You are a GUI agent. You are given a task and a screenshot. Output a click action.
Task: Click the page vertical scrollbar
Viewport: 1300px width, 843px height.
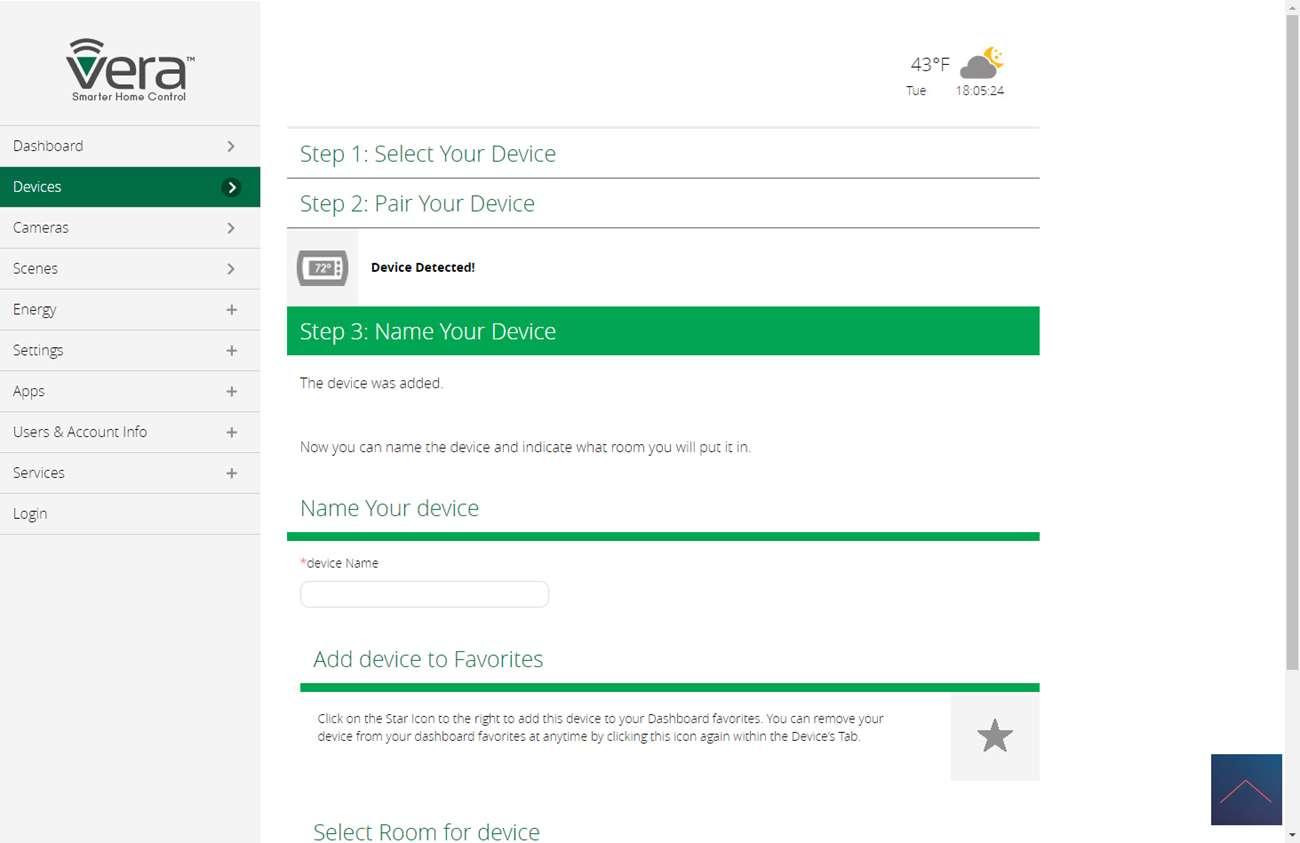tap(1292, 340)
